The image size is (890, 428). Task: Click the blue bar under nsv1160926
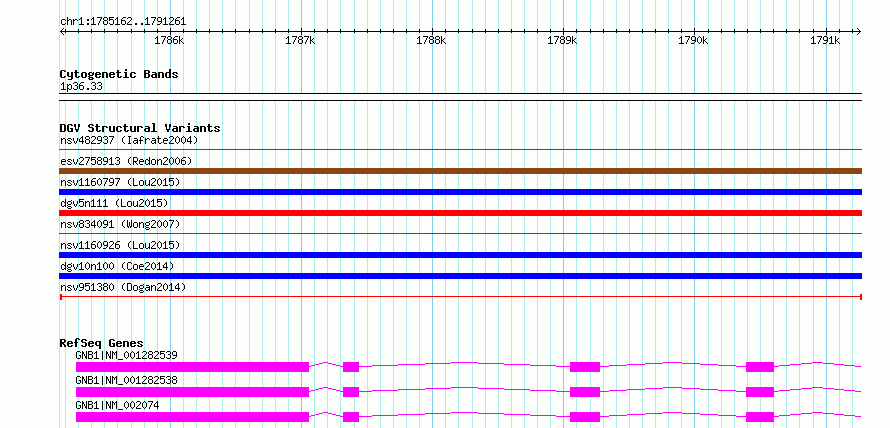click(461, 255)
